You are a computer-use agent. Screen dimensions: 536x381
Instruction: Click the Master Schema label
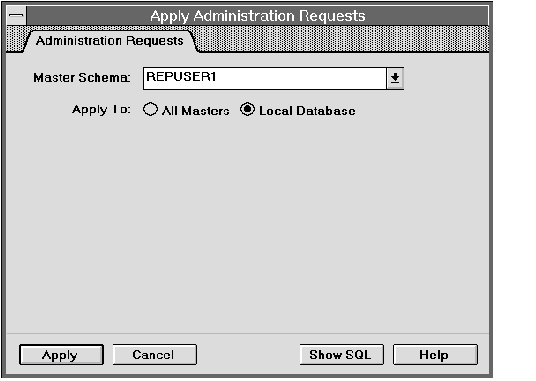pyautogui.click(x=82, y=78)
